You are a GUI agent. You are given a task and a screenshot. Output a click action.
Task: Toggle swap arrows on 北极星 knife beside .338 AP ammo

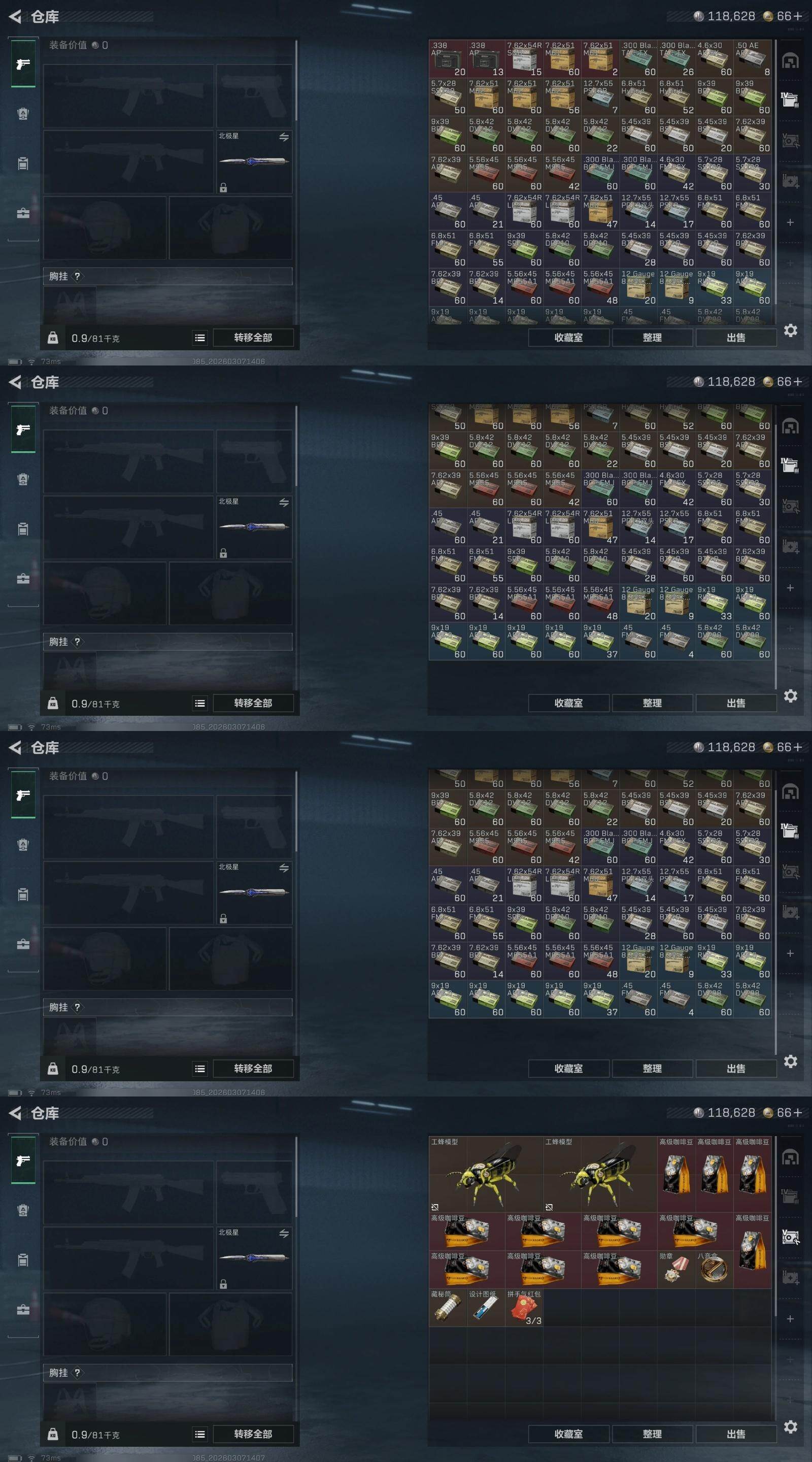click(x=284, y=137)
